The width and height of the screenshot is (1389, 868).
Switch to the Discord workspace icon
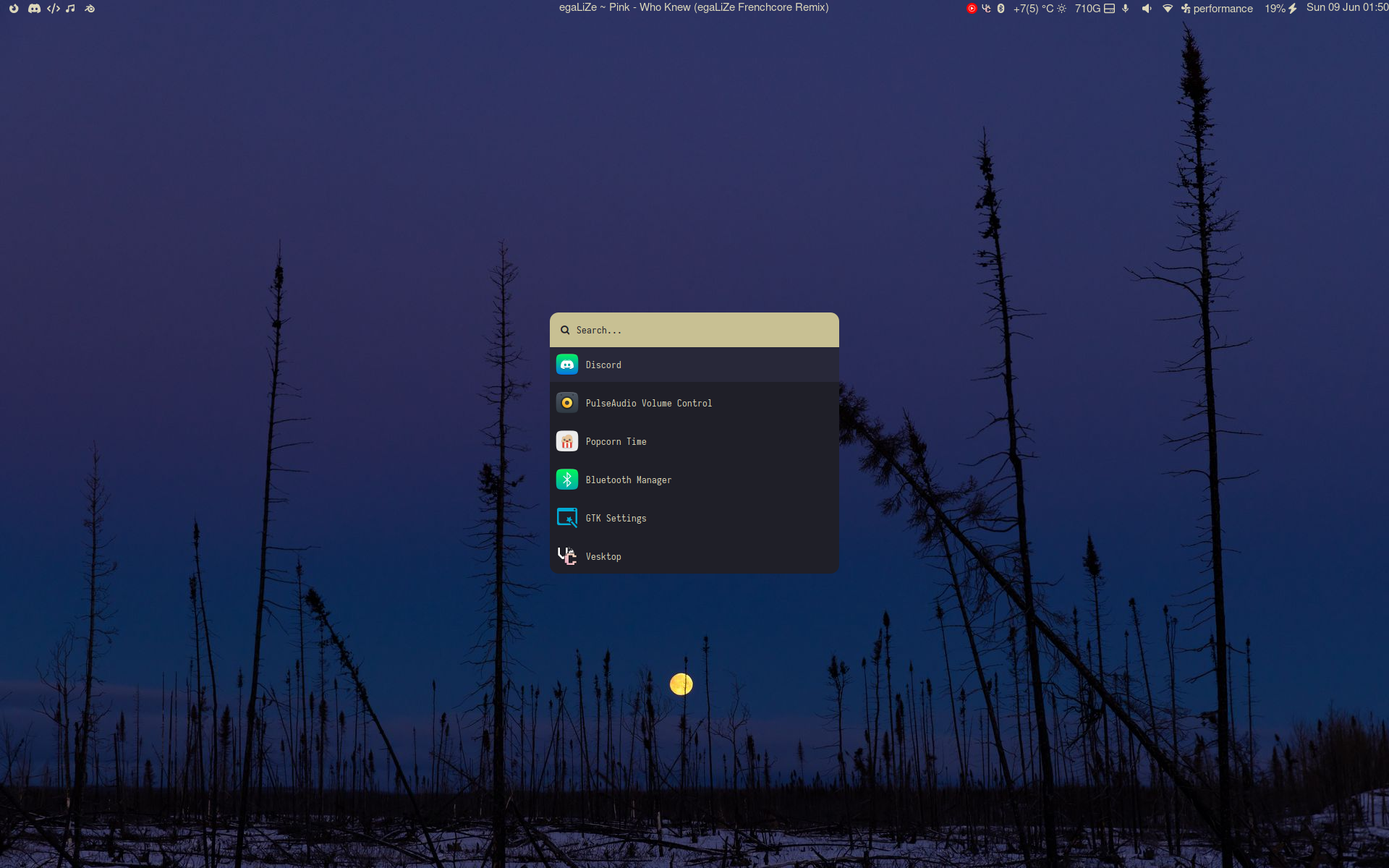tap(34, 9)
